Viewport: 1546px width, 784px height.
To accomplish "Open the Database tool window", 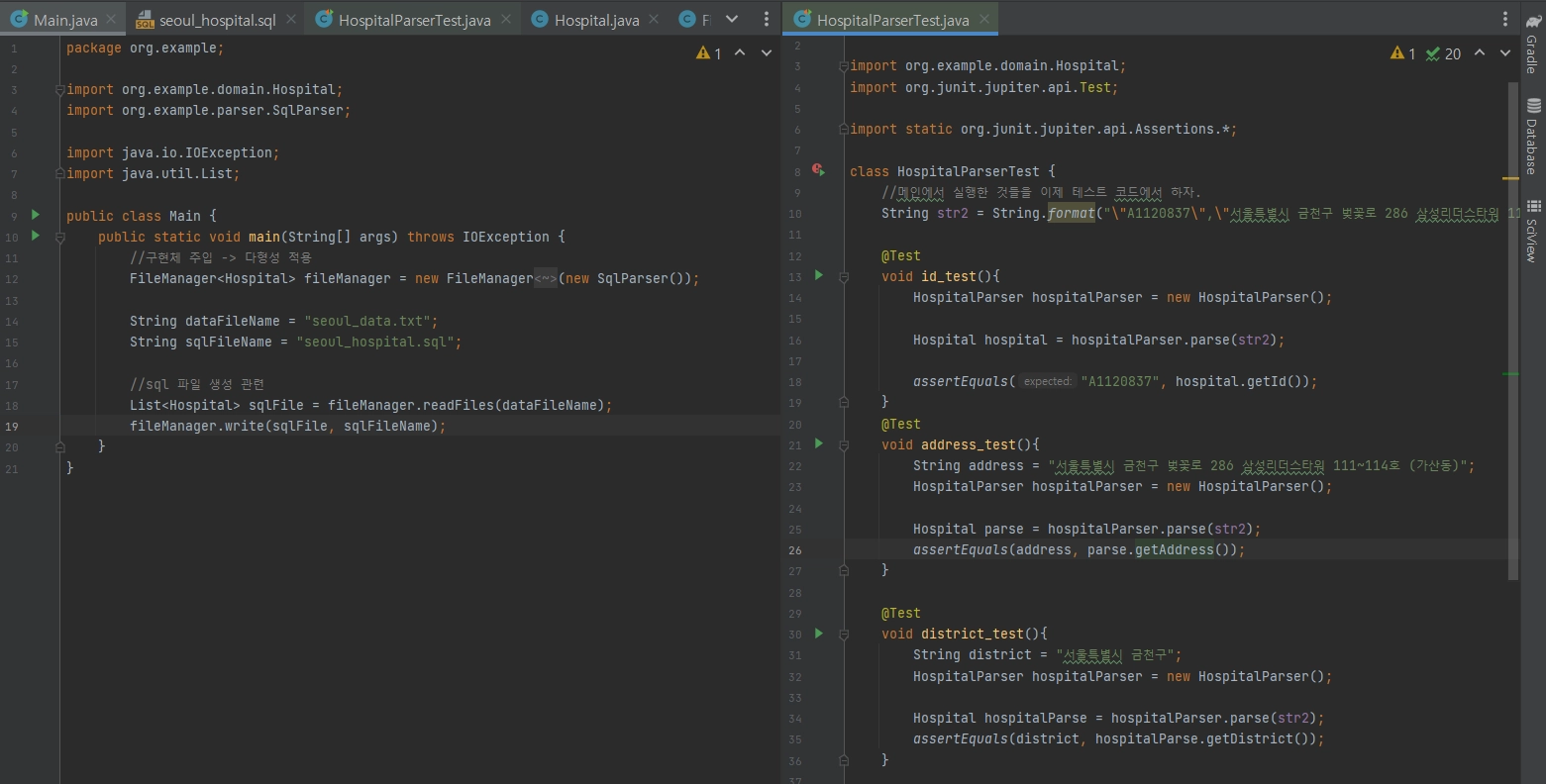I will [1531, 137].
